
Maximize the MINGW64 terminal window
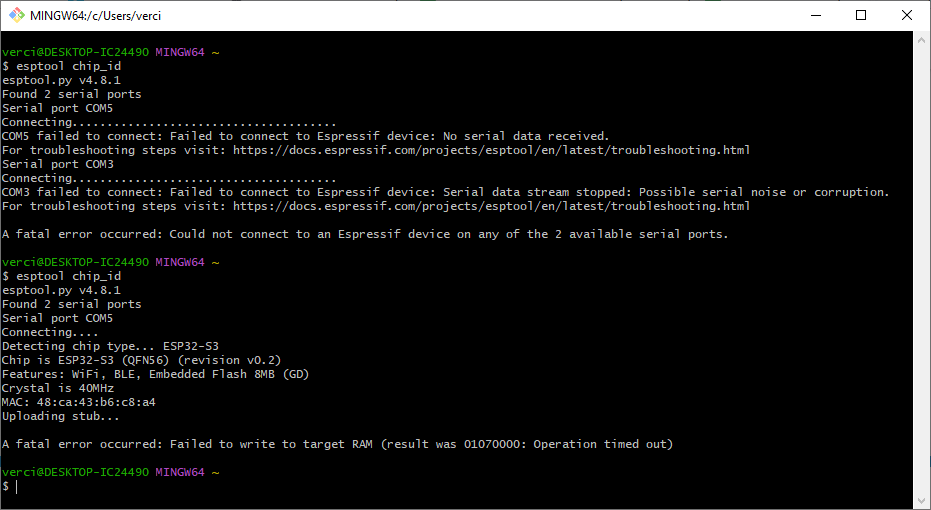point(860,15)
